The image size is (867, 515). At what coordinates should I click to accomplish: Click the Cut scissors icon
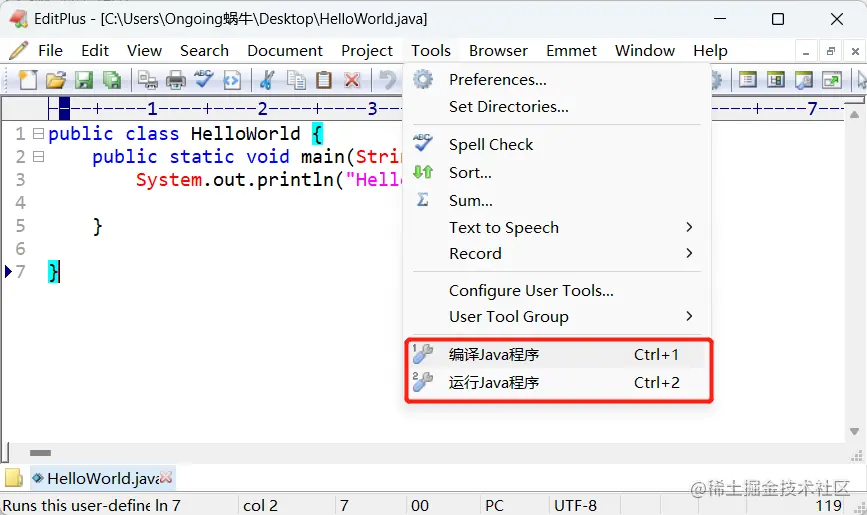click(x=267, y=80)
